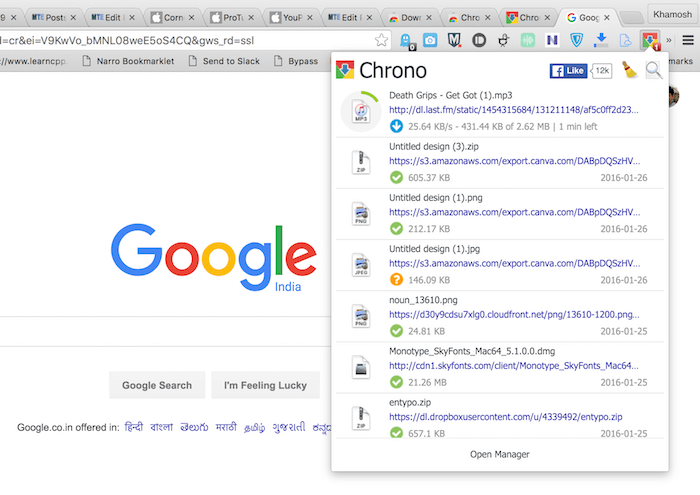The width and height of the screenshot is (700, 495).
Task: Click the download speed 25.64 KB/s status text
Action: click(502, 127)
